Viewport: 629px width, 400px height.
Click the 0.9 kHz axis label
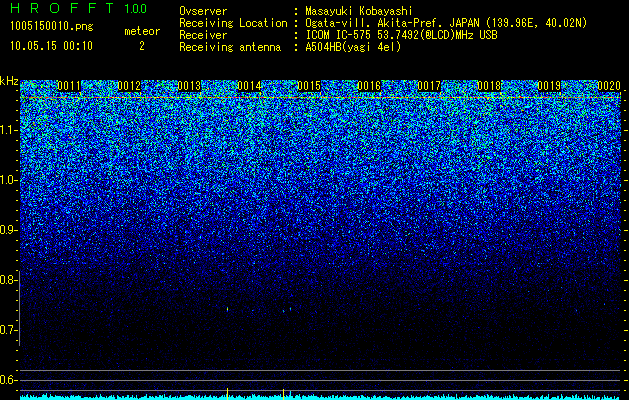coord(8,230)
